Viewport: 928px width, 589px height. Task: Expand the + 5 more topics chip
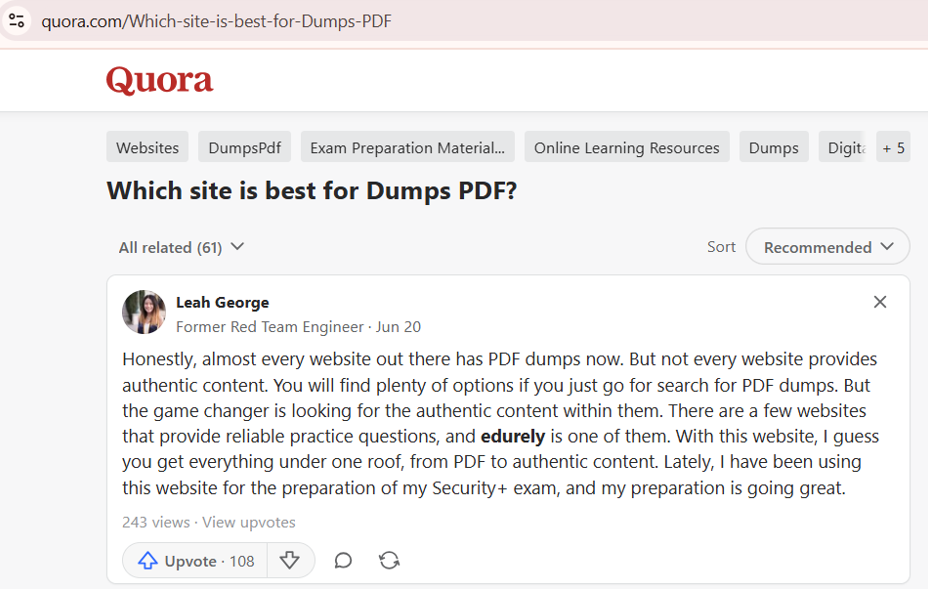pyautogui.click(x=893, y=147)
